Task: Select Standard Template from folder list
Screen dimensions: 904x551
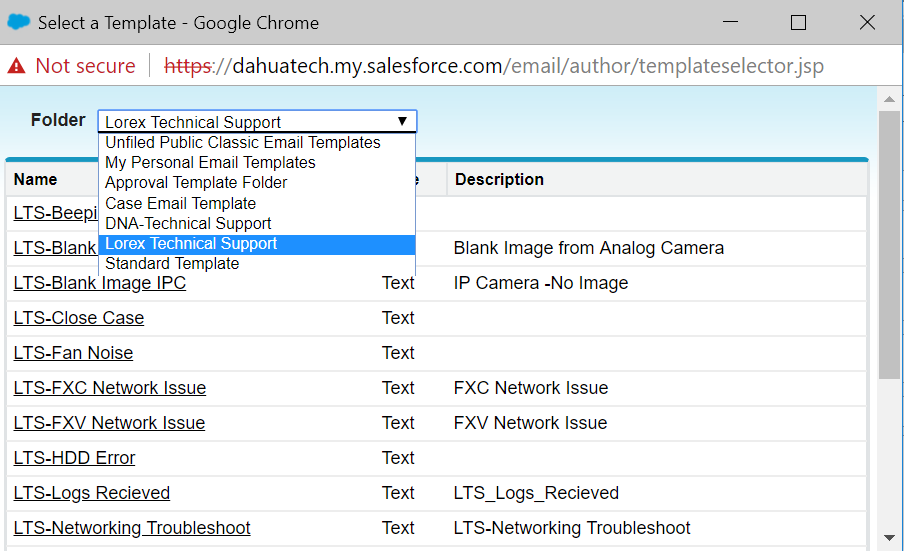Action: [172, 264]
